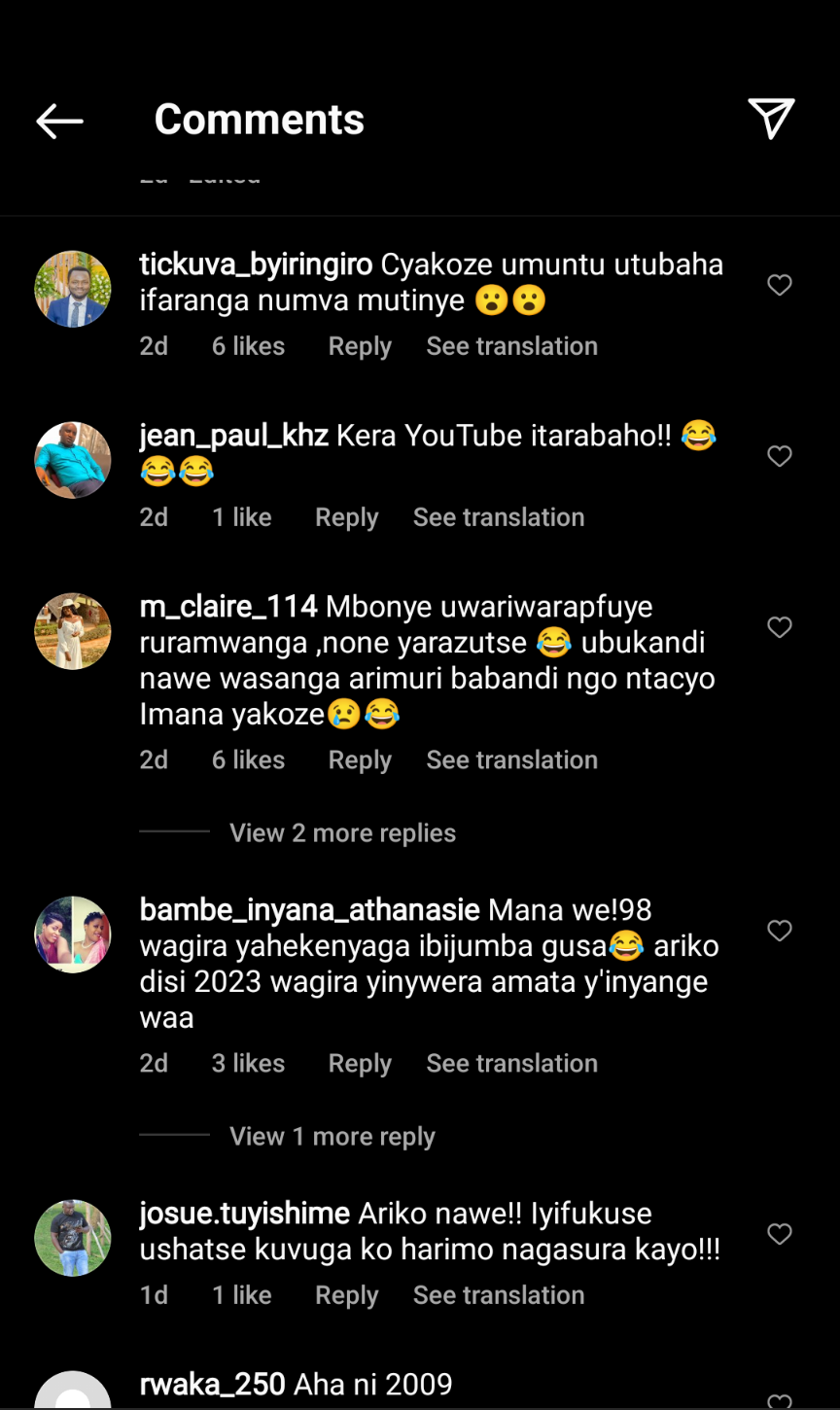Open tickuva_byiringiro's profile picture
Image resolution: width=840 pixels, height=1410 pixels.
[73, 289]
